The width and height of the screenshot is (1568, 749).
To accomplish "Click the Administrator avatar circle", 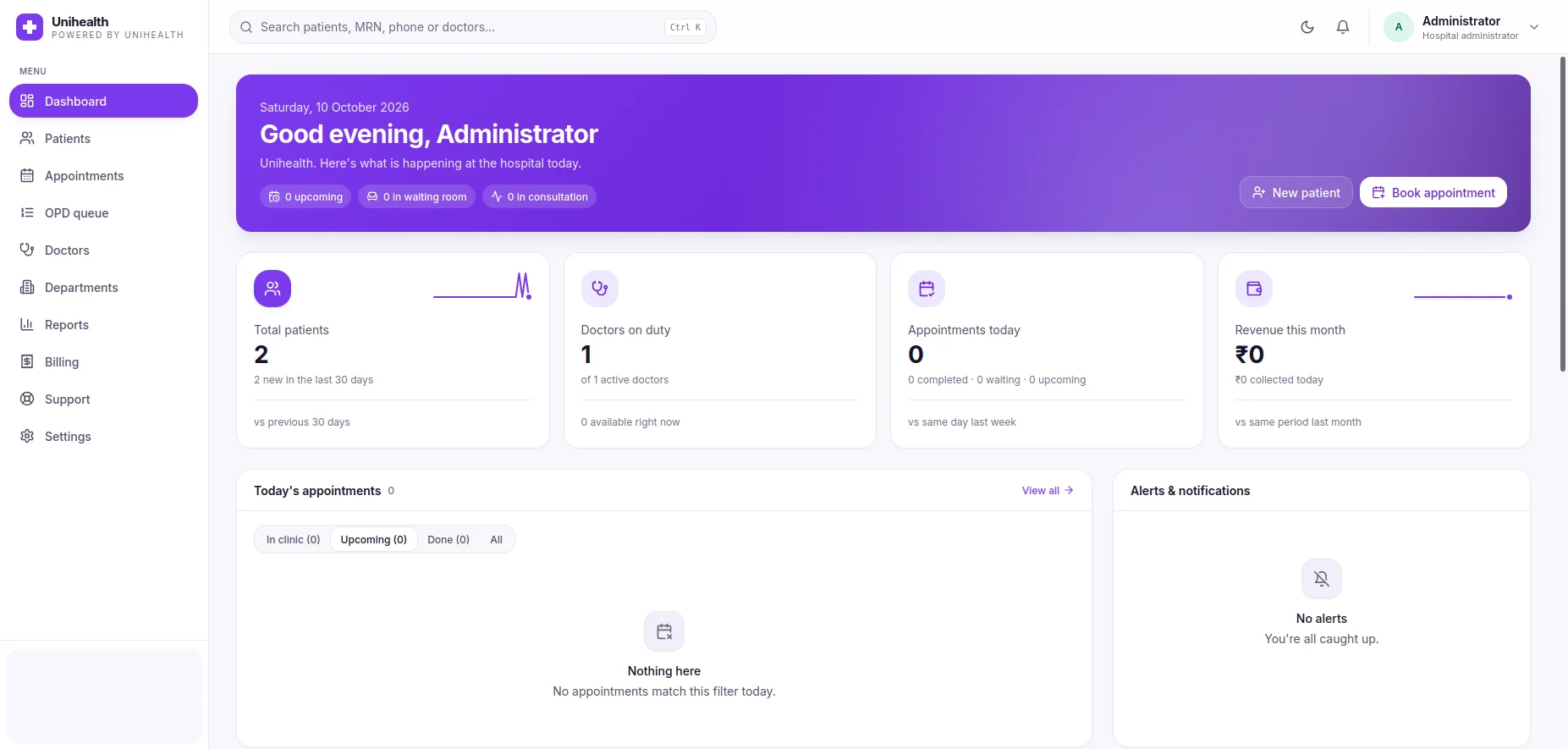I will tap(1399, 27).
